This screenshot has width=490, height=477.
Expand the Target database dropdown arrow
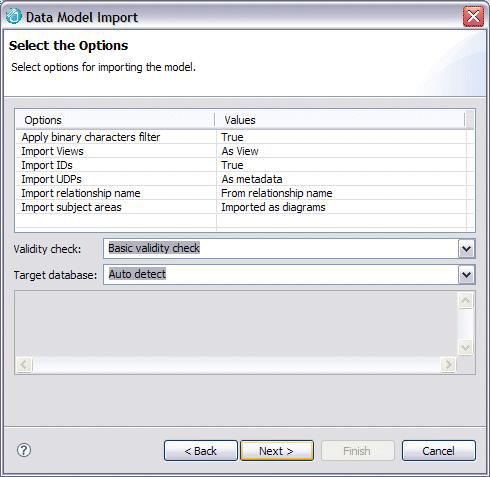pos(467,275)
